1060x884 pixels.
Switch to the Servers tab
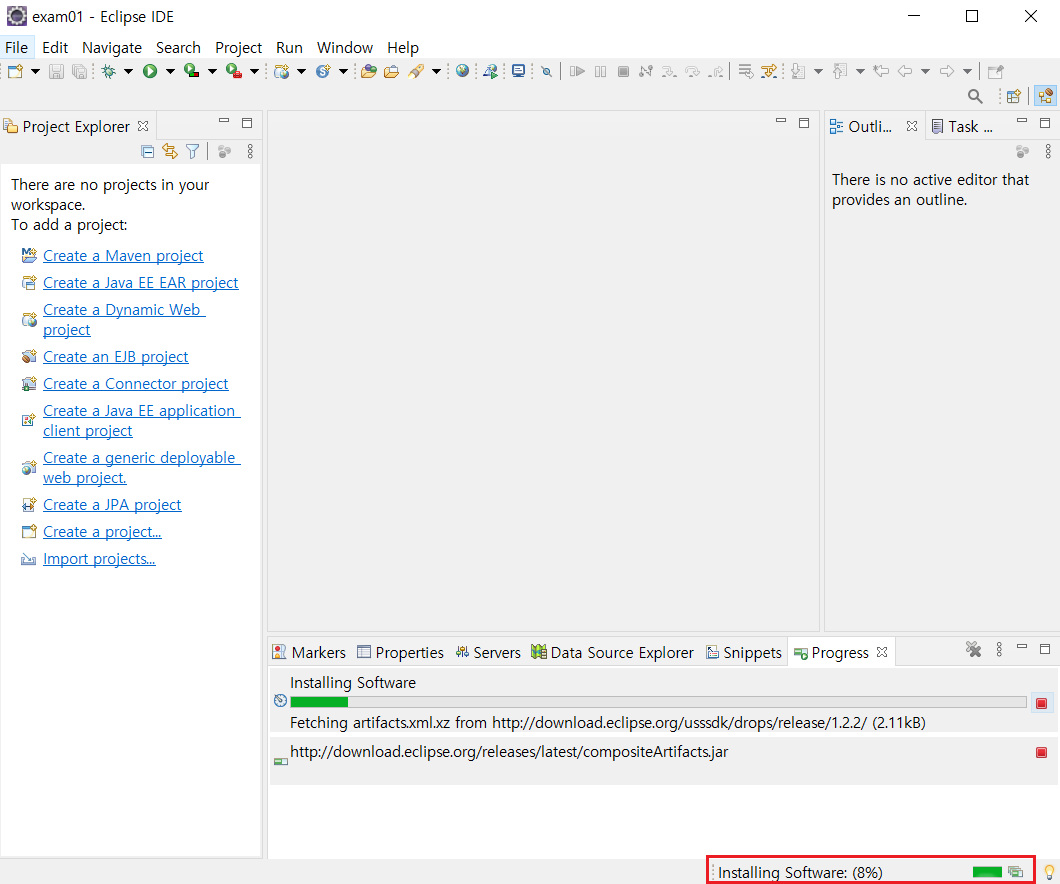point(487,652)
